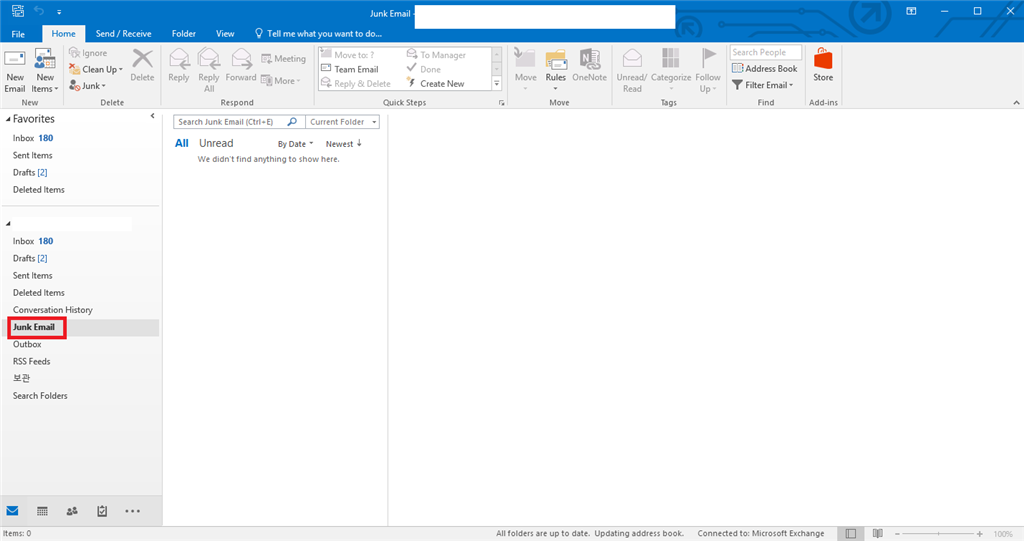1024x541 pixels.
Task: Toggle the Newest sort order
Action: pos(344,144)
